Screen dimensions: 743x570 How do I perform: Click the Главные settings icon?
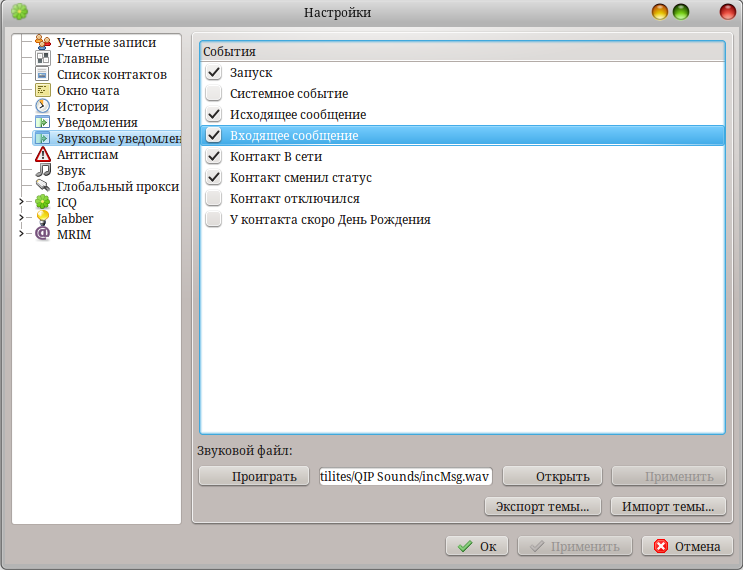coord(43,58)
